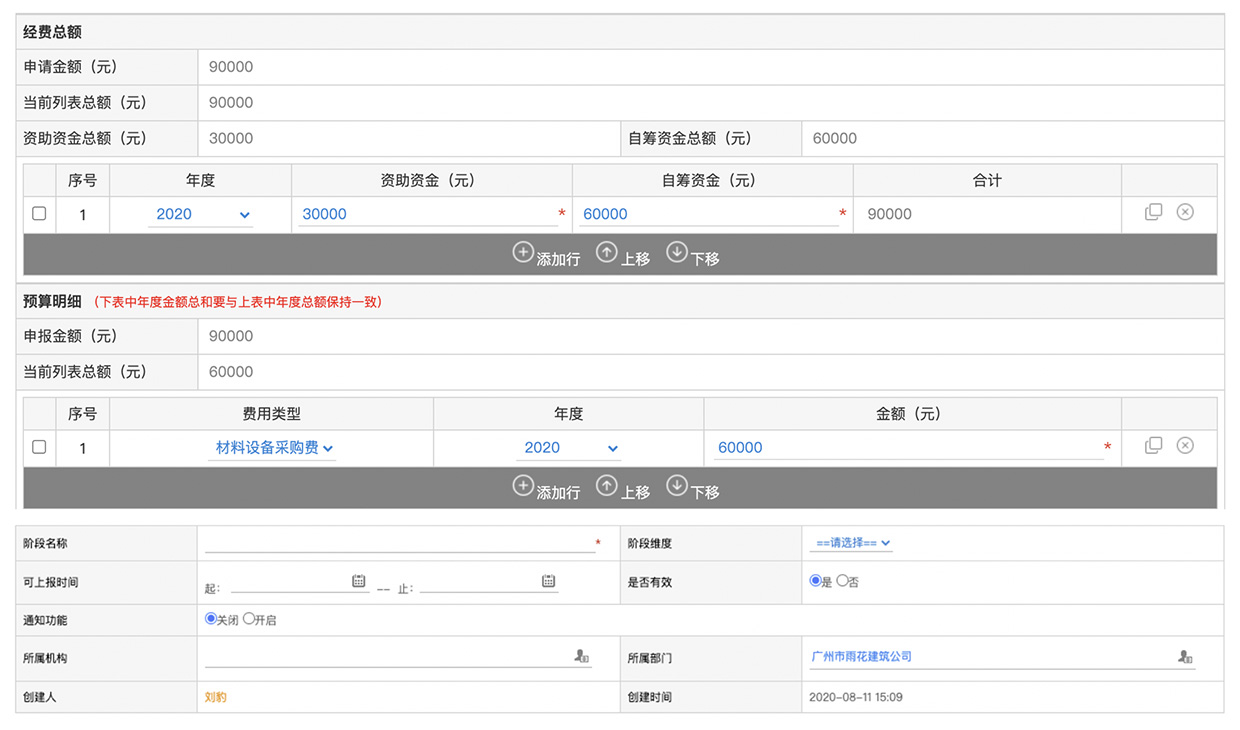Screen dimensions: 1240x730
Task: Click the creator name link 刘豹
Action: [215, 697]
